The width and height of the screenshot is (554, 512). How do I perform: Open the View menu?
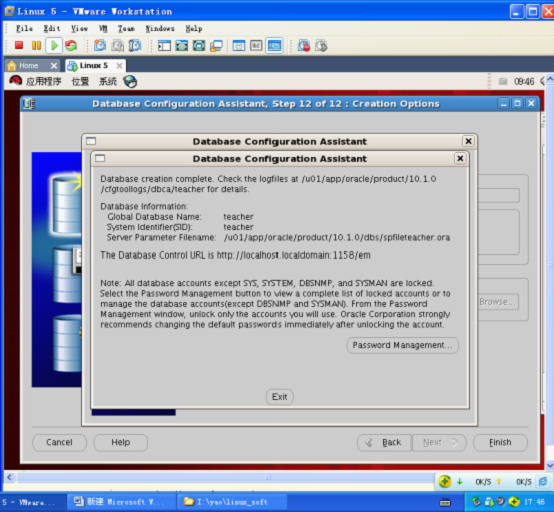click(79, 29)
